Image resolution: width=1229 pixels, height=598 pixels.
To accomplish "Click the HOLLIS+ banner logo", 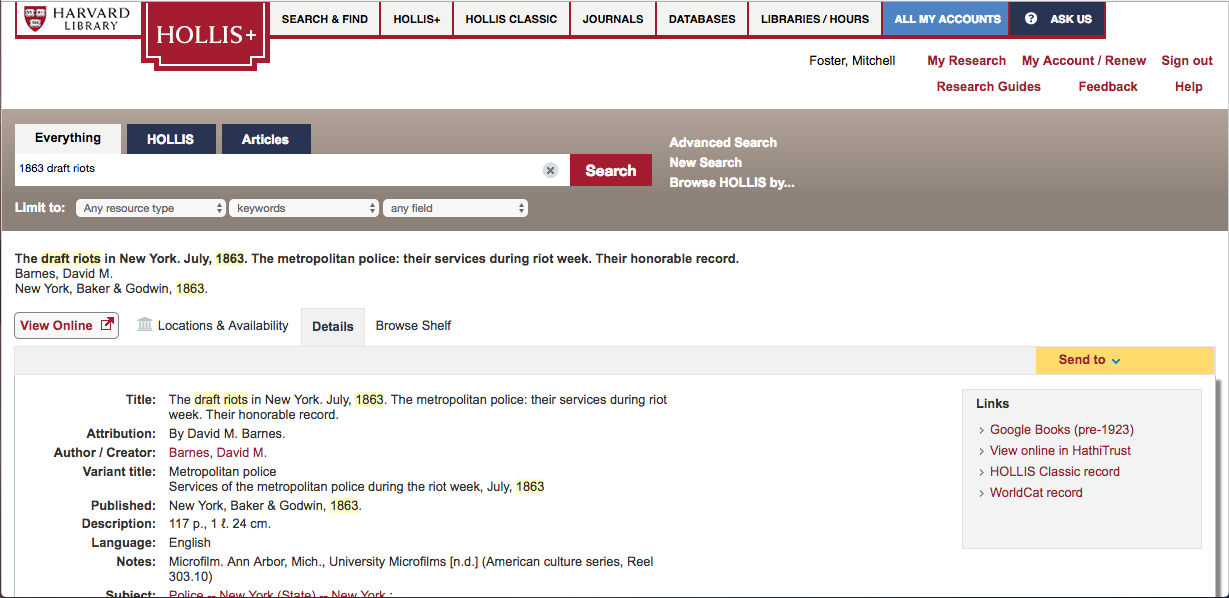I will point(206,35).
